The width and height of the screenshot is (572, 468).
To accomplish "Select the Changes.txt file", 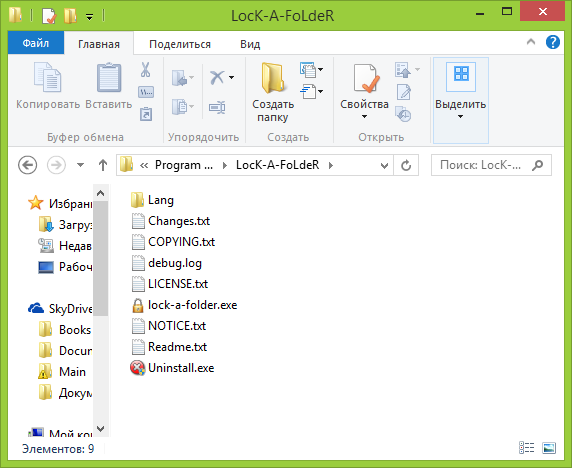I will pos(170,221).
